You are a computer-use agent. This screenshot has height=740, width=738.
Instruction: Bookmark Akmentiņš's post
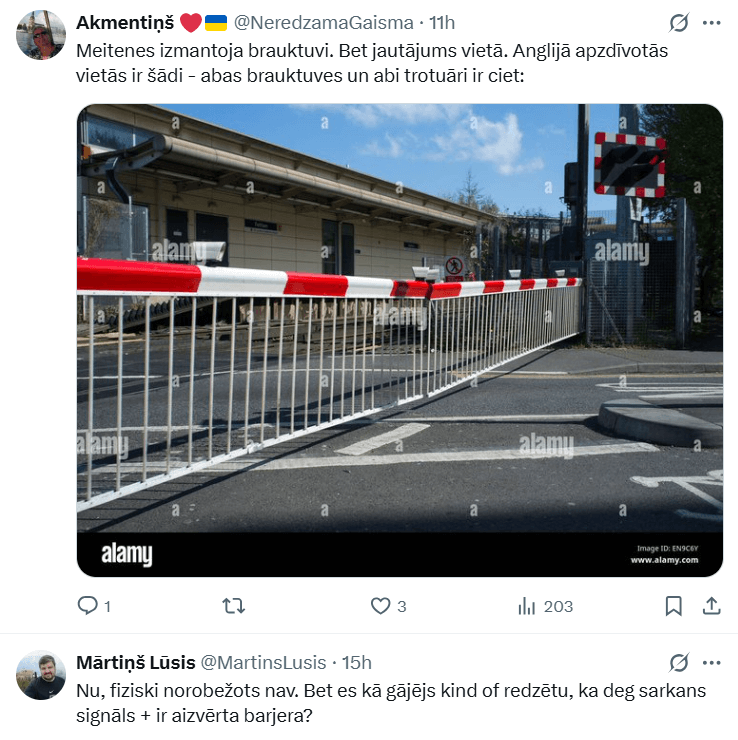(x=673, y=606)
